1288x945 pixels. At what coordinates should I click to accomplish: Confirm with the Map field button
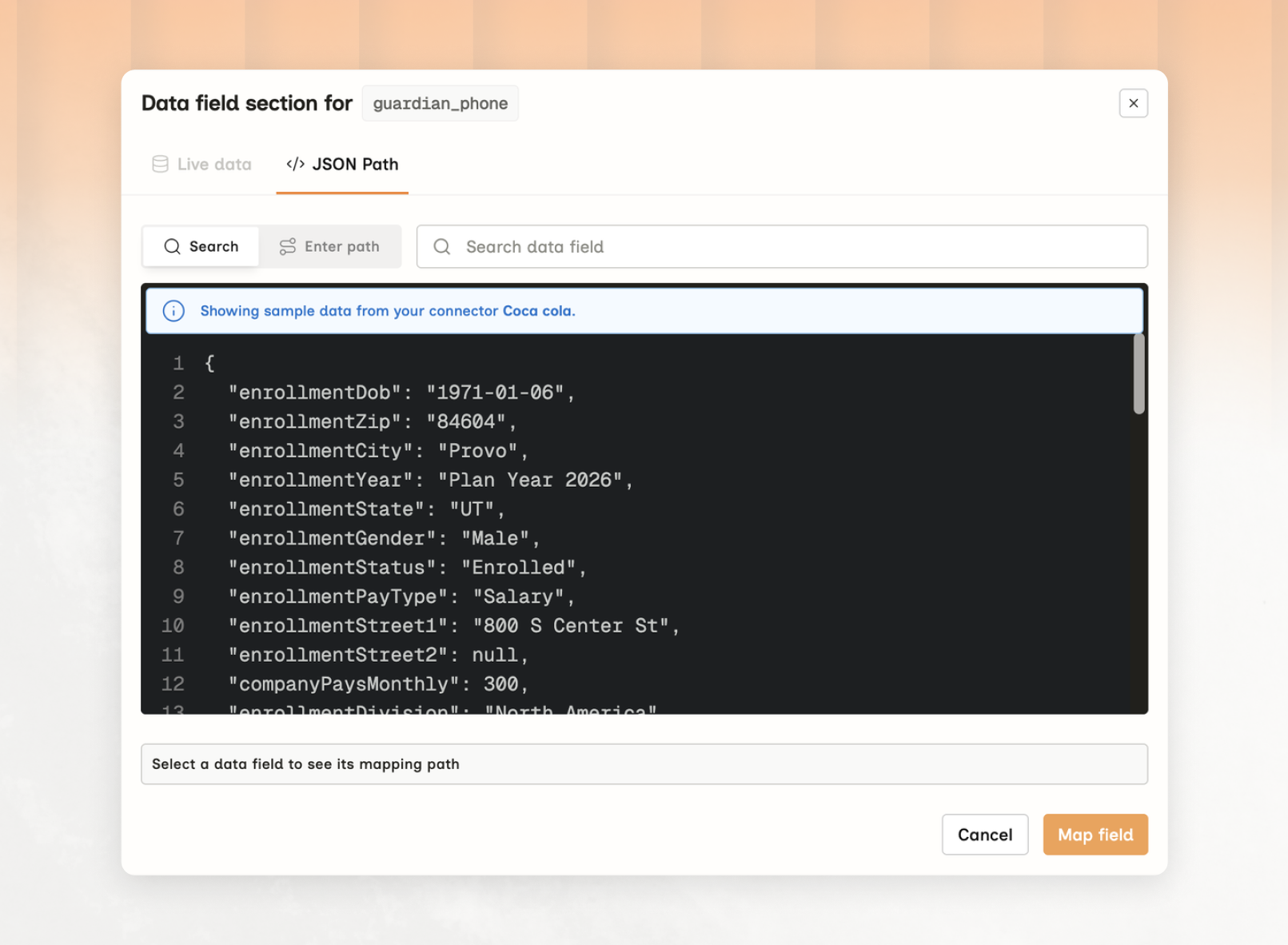tap(1095, 835)
